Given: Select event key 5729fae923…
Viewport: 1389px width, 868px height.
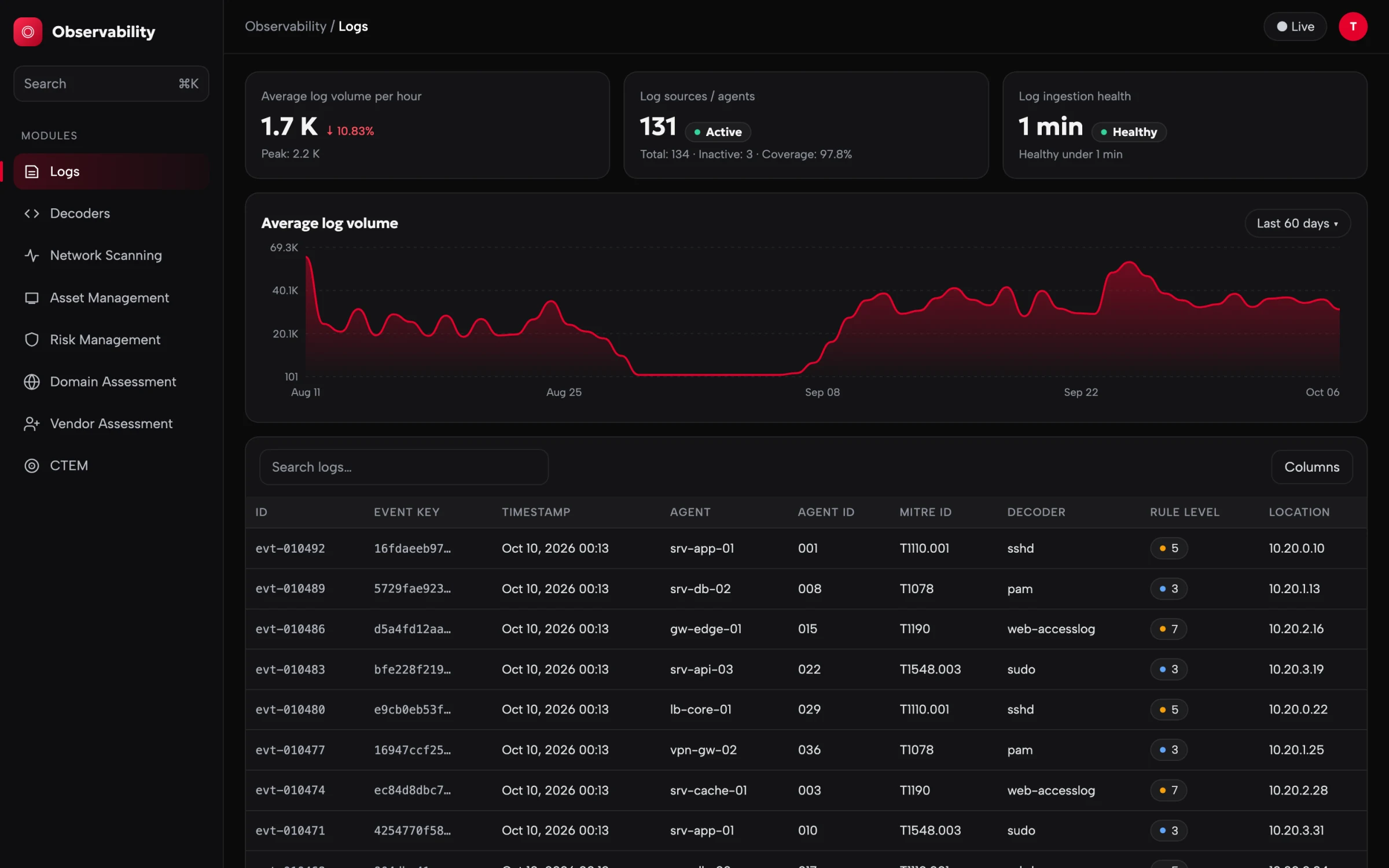Looking at the screenshot, I should click(x=412, y=589).
